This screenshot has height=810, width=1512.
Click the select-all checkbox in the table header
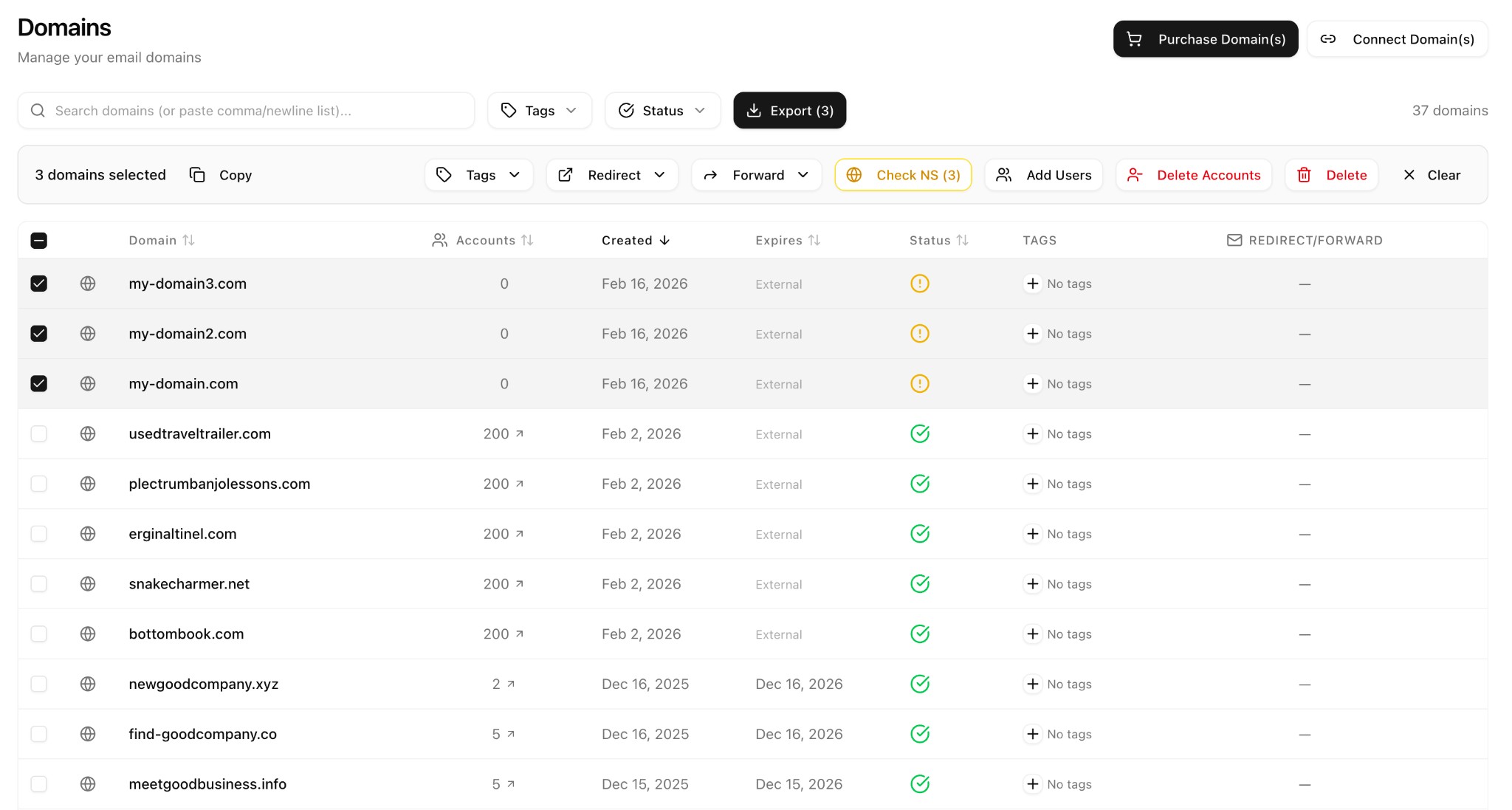pyautogui.click(x=39, y=240)
